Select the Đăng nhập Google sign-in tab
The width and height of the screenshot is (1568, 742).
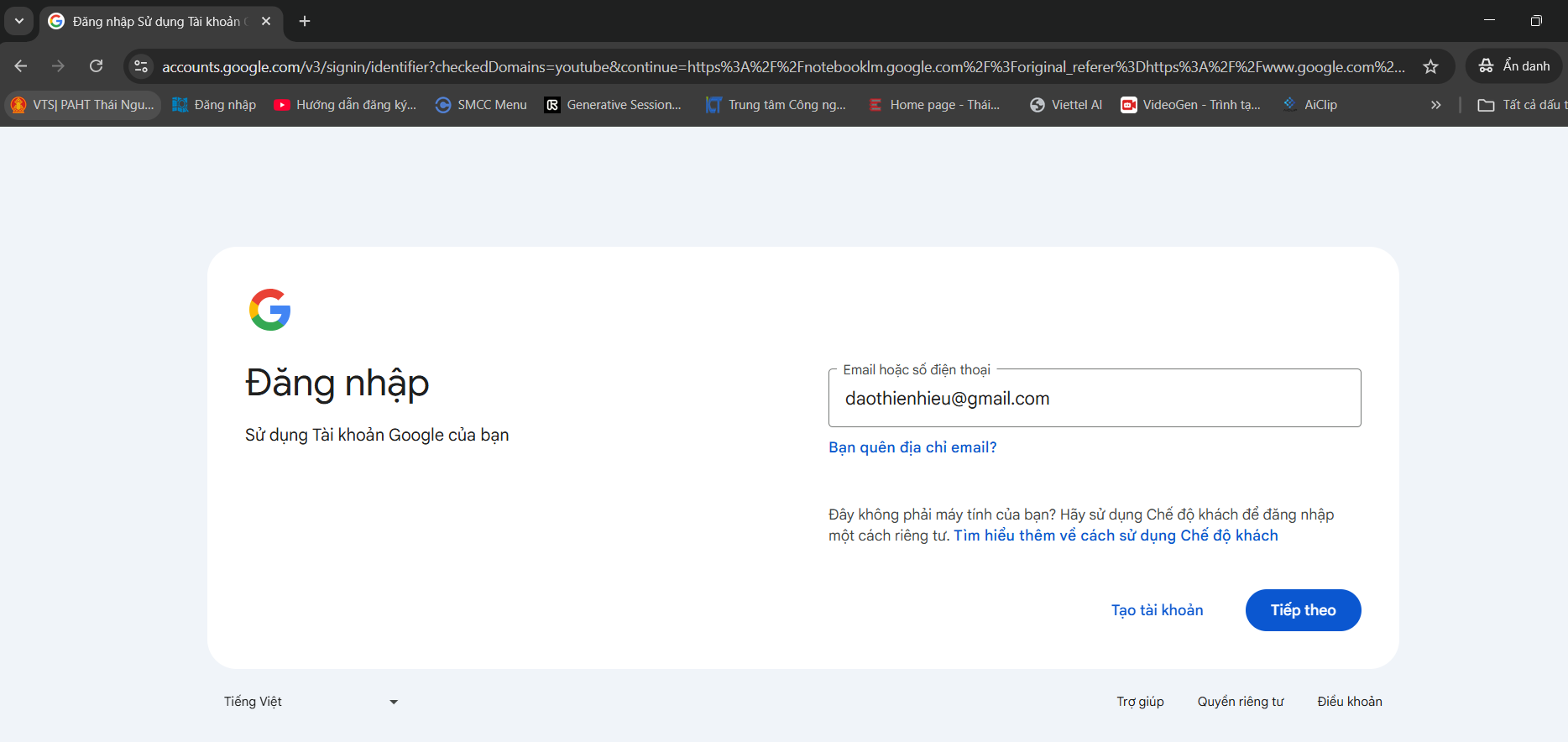(156, 21)
